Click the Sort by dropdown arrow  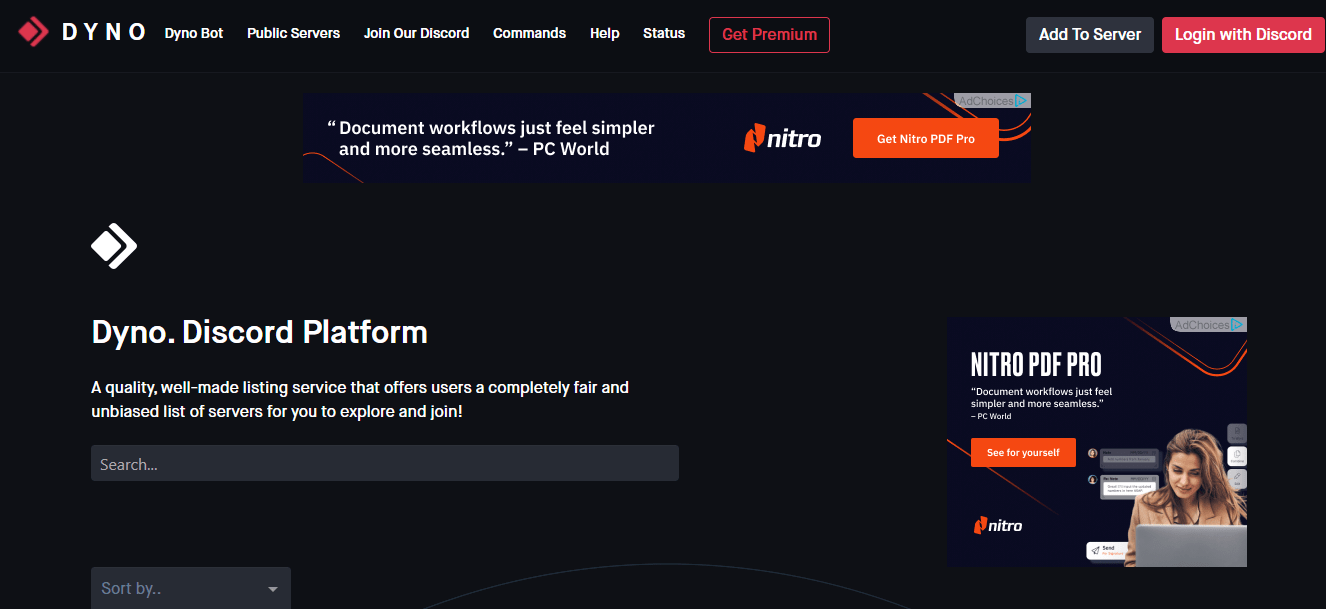tap(272, 589)
